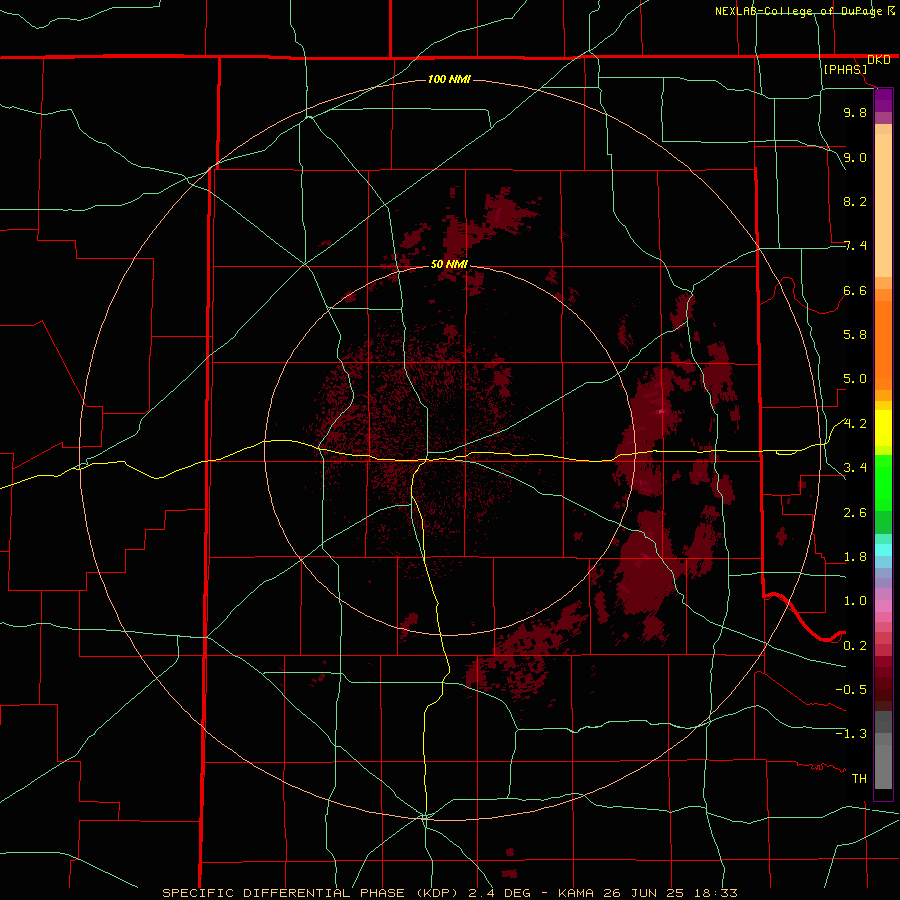
Task: Pick the pink band of the color bar
Action: click(x=883, y=606)
